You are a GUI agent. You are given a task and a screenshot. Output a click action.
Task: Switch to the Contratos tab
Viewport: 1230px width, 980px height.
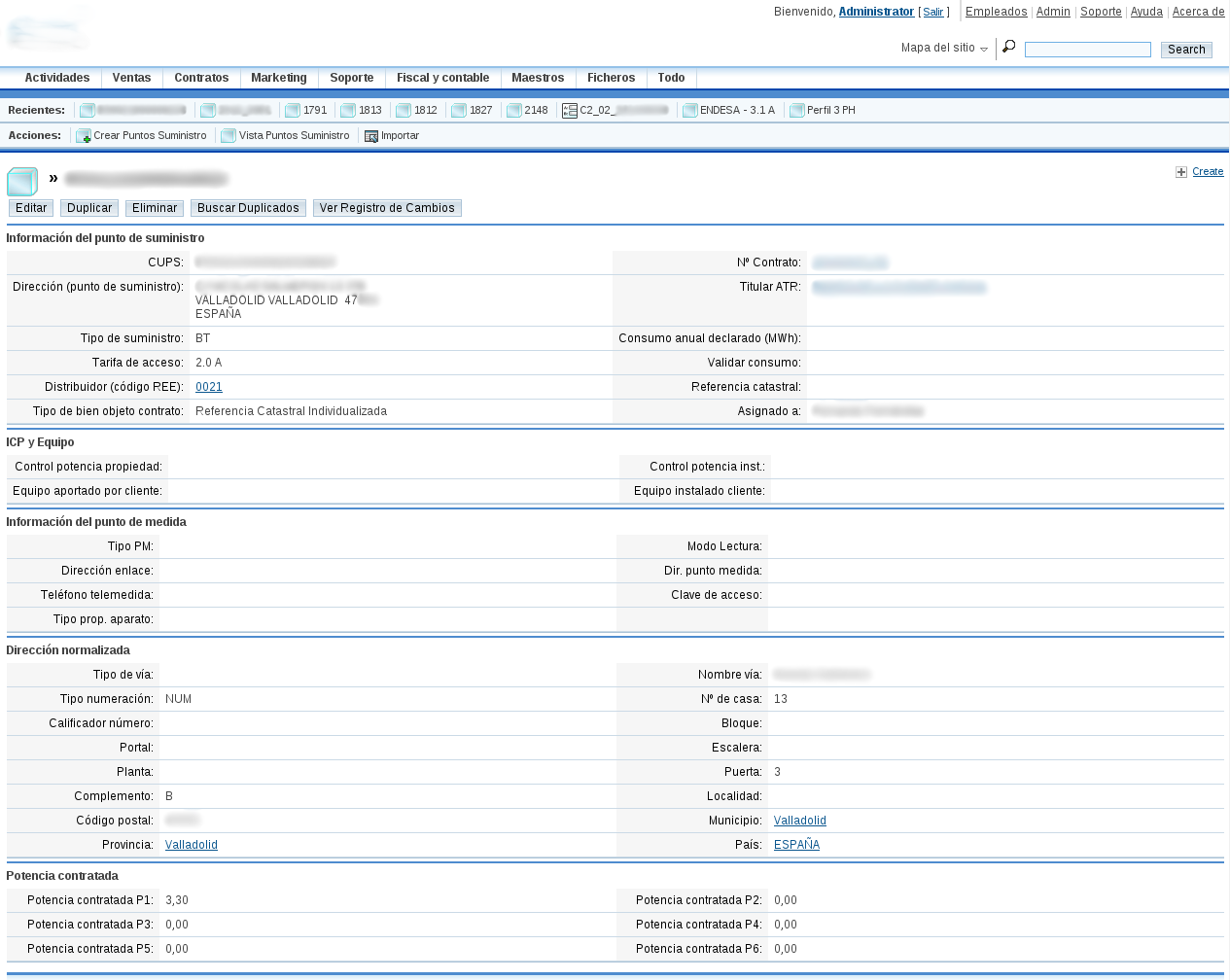pos(200,78)
